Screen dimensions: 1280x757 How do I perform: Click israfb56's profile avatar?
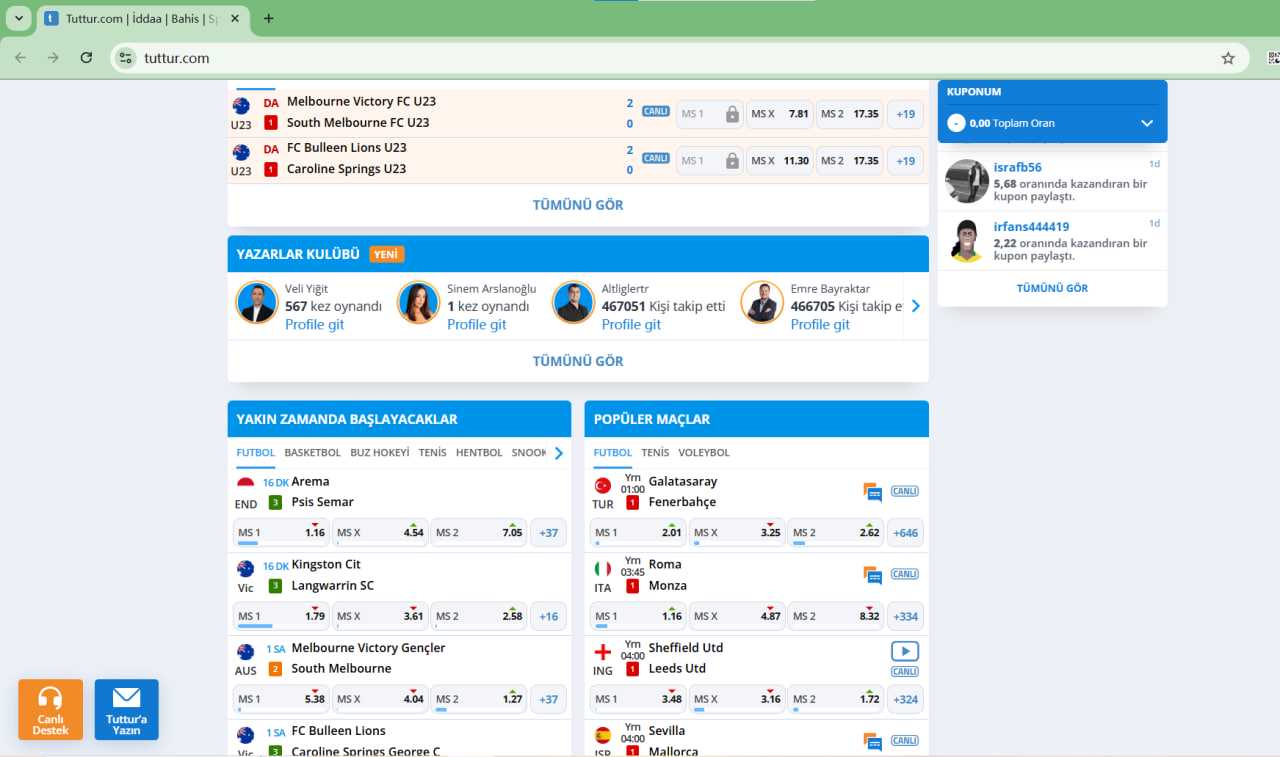(x=967, y=181)
